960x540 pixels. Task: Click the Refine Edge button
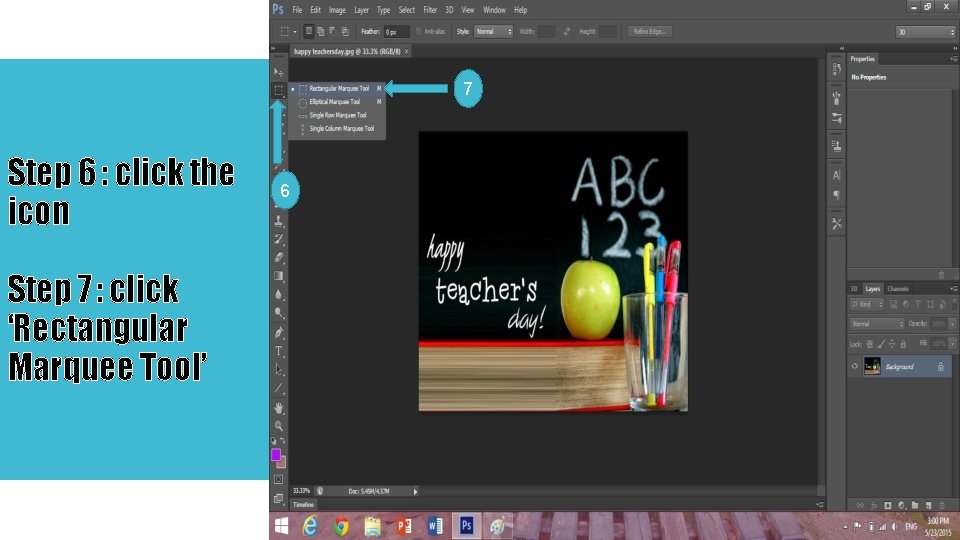coord(650,31)
